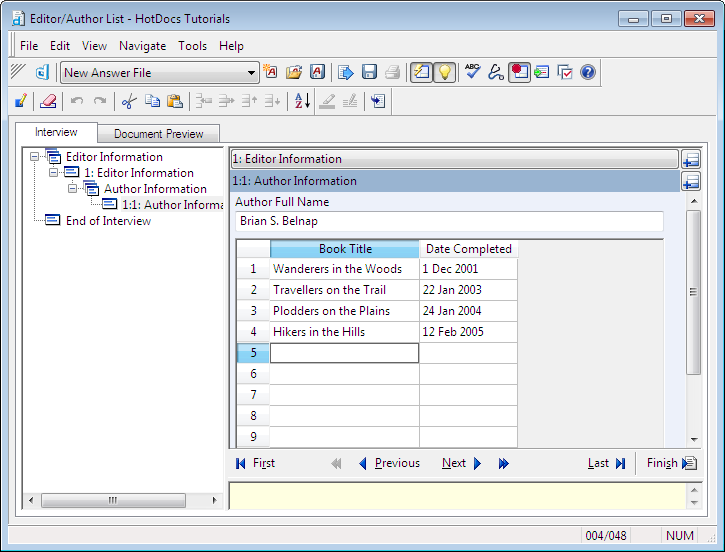Toggle the instant update red-dot button
This screenshot has height=552, width=725.
click(x=519, y=72)
